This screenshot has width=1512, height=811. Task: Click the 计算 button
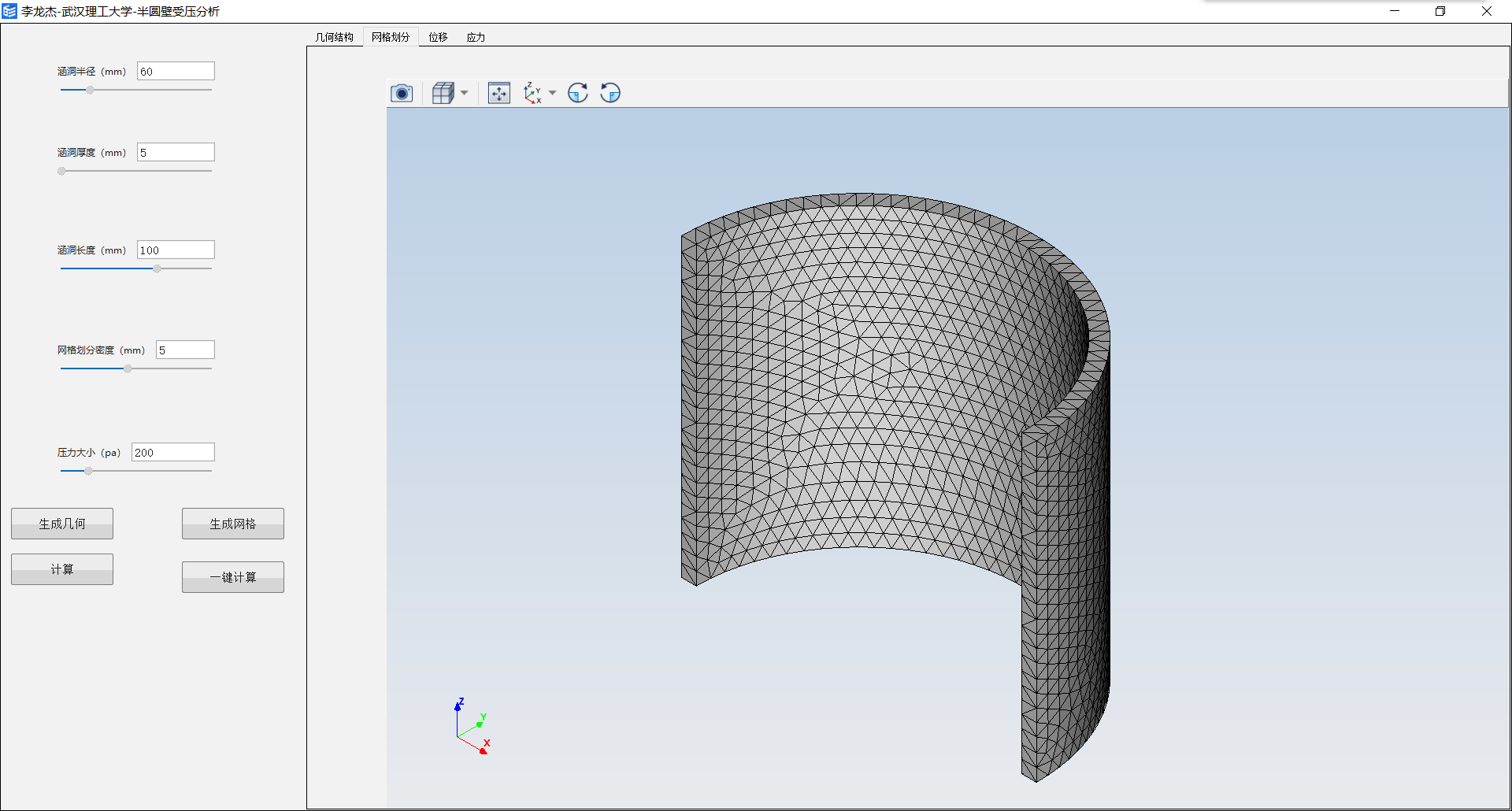click(x=62, y=569)
